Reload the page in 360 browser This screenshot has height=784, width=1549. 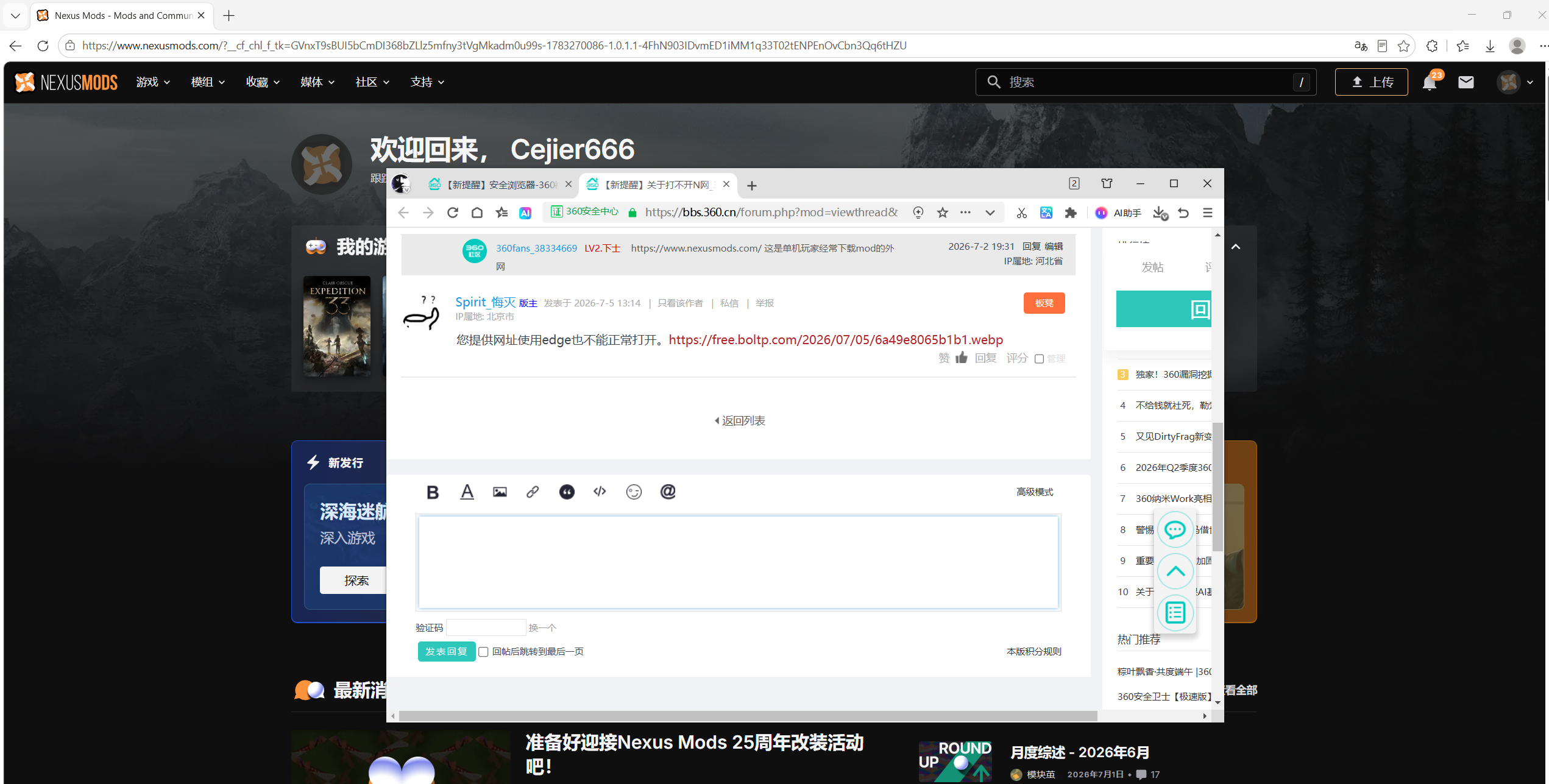(x=452, y=213)
